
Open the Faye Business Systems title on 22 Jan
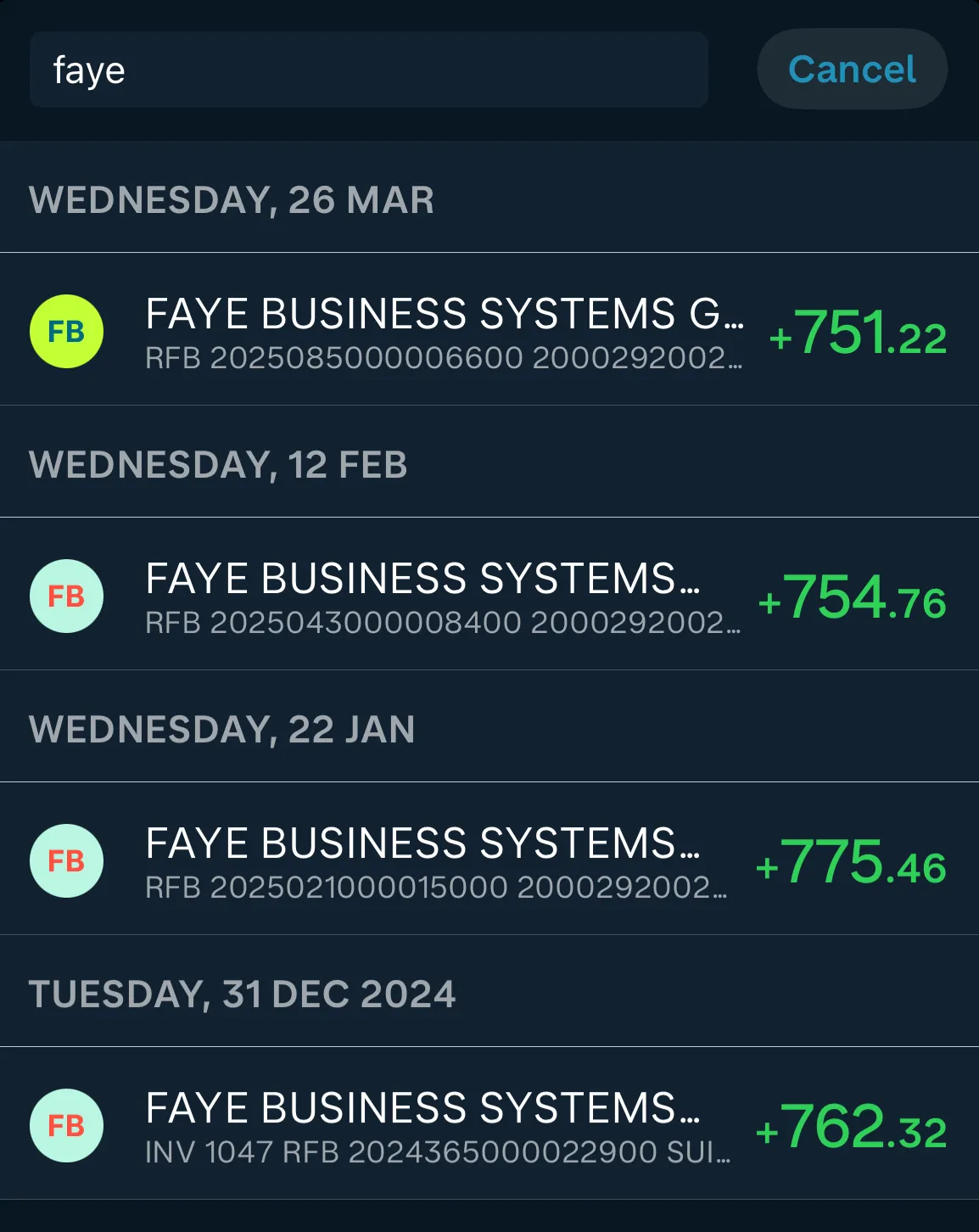pyautogui.click(x=422, y=843)
